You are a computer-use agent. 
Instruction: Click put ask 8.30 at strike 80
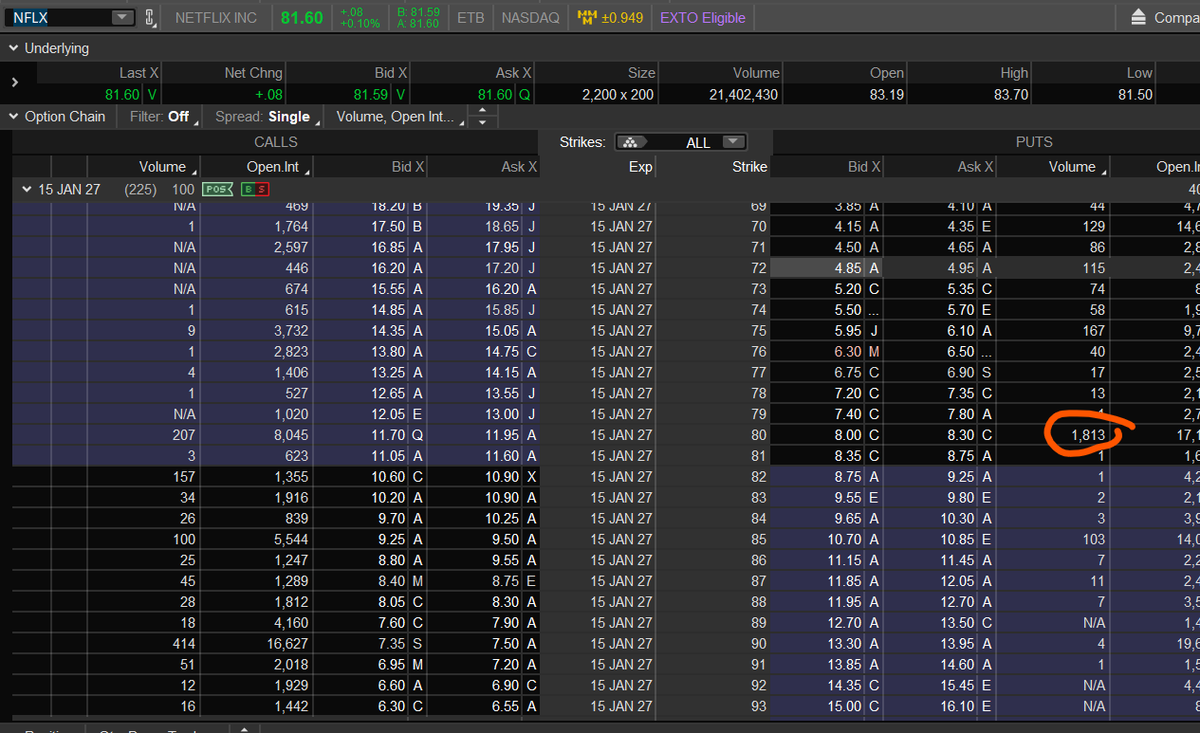click(961, 435)
